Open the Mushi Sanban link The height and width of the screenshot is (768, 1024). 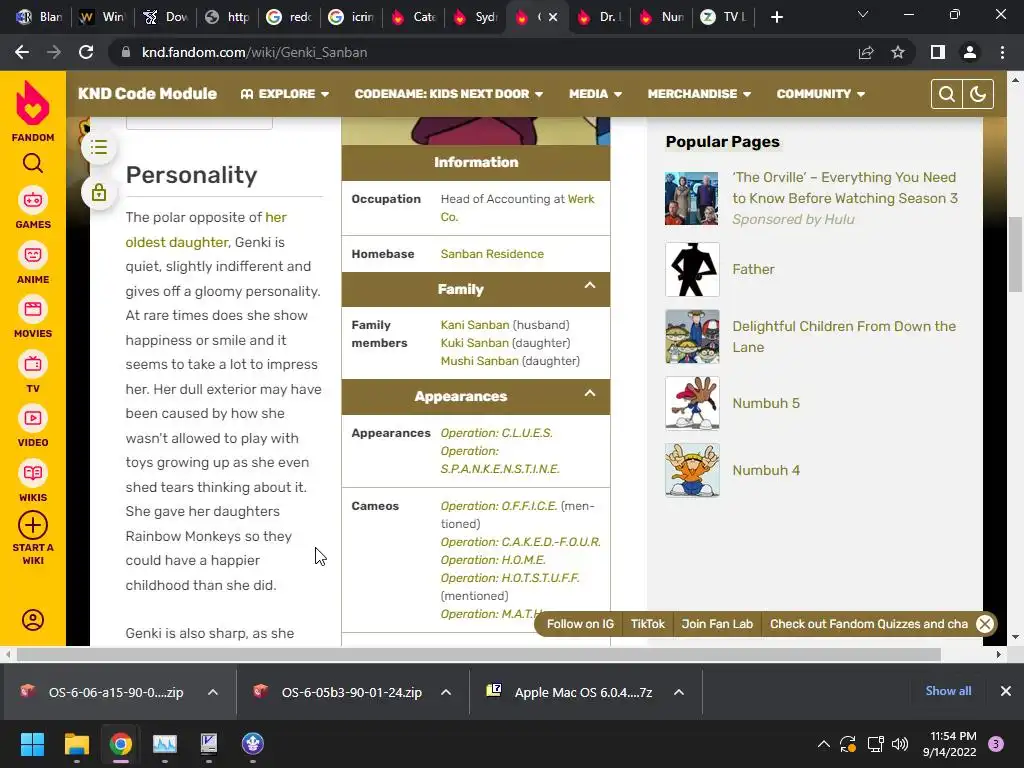(x=479, y=361)
